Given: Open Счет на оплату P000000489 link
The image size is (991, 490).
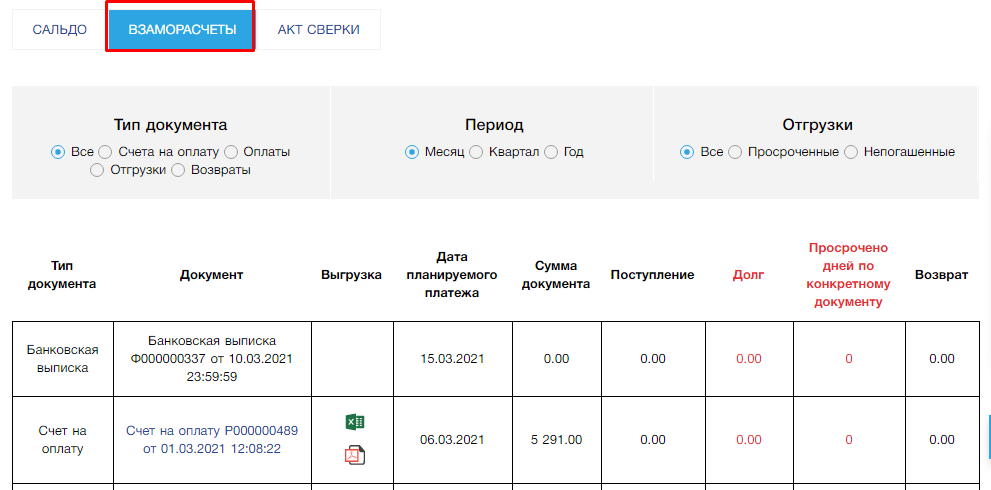Looking at the screenshot, I should tap(212, 439).
